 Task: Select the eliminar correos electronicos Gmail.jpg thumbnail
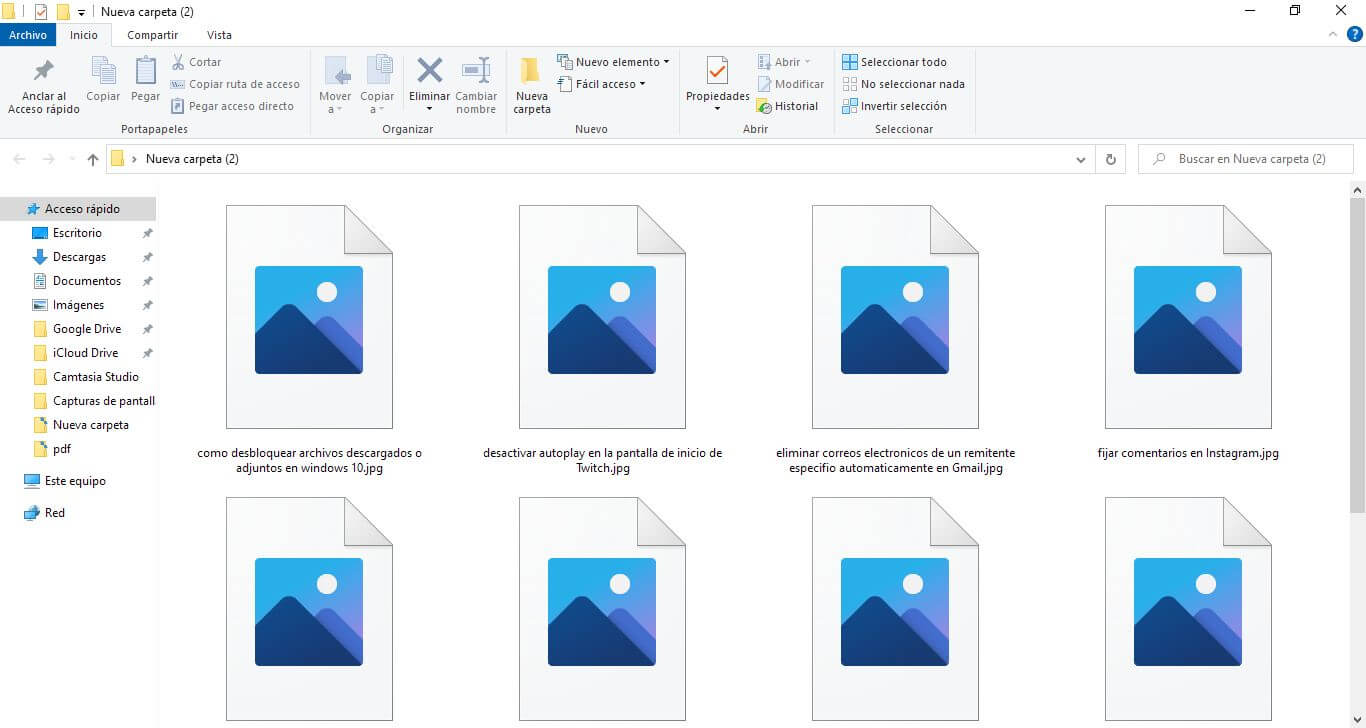[x=895, y=317]
